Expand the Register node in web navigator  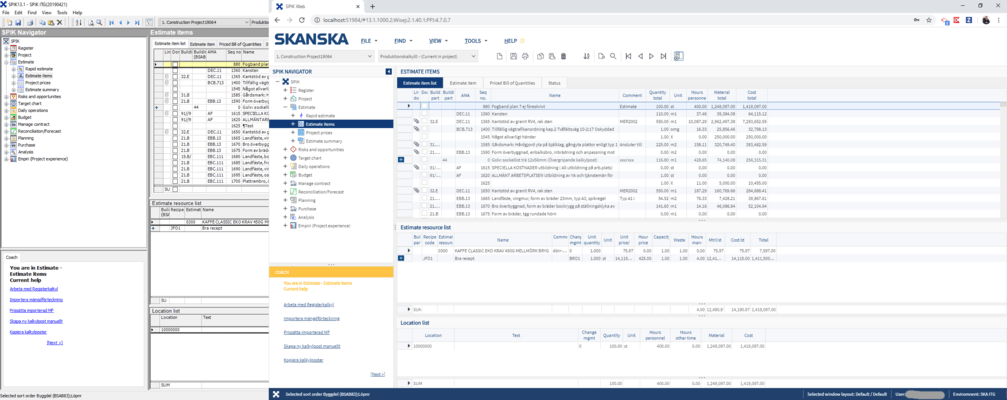pos(285,91)
